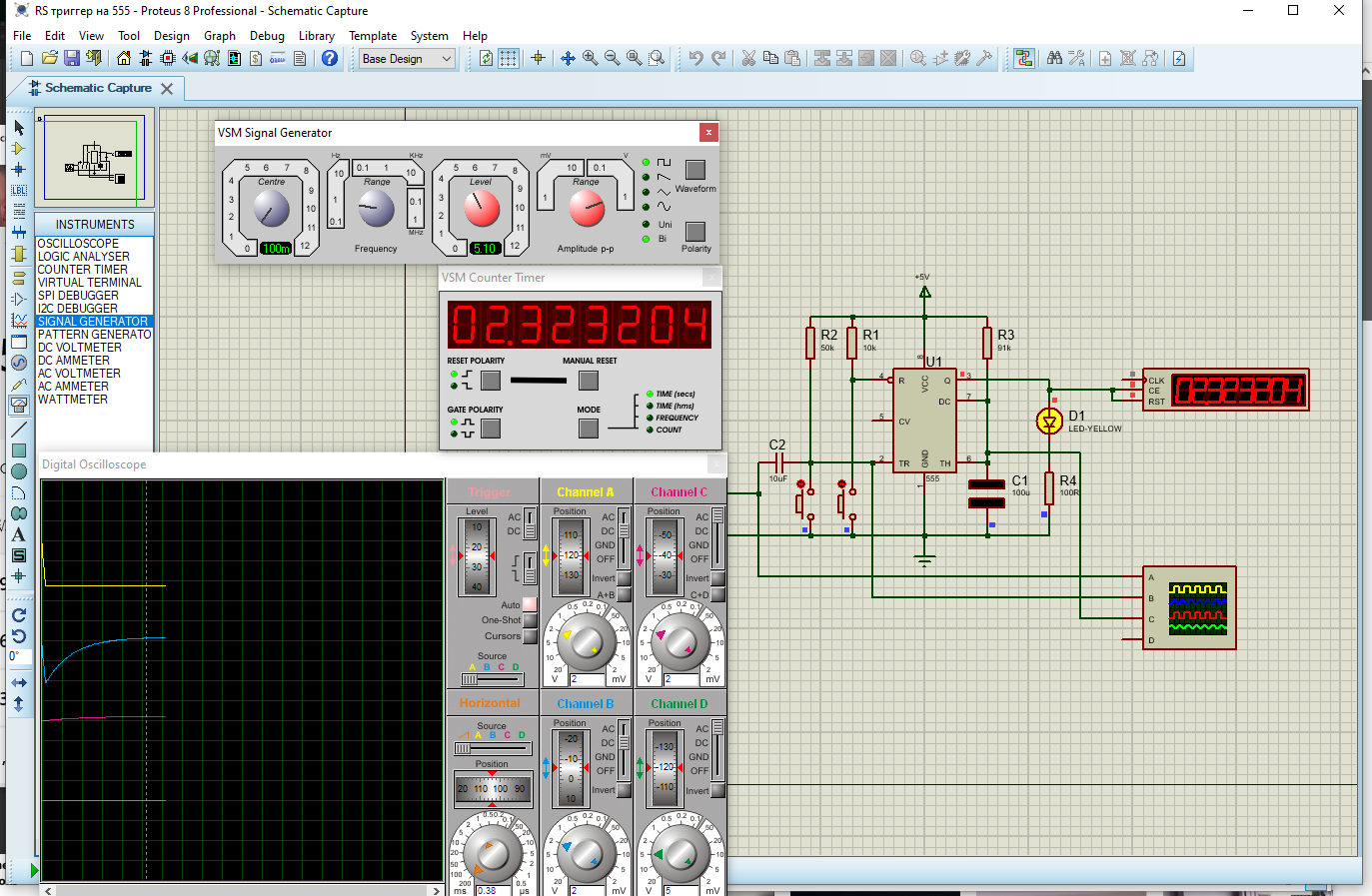The image size is (1372, 896).
Task: Click the Open Design folder icon
Action: 49,59
